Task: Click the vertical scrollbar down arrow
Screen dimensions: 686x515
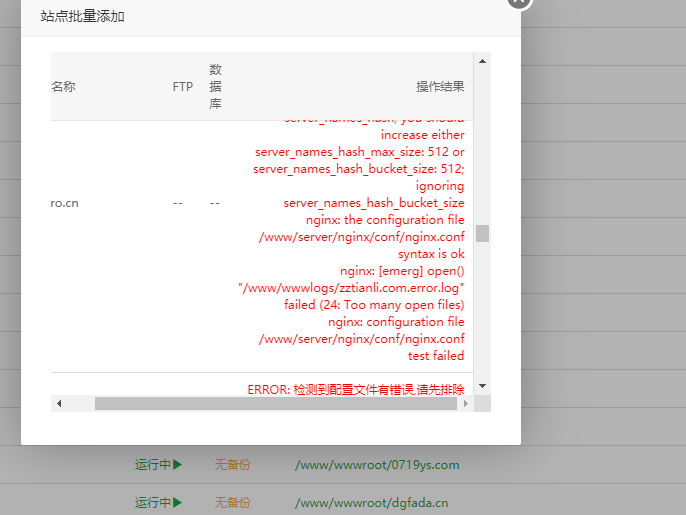Action: pos(482,386)
